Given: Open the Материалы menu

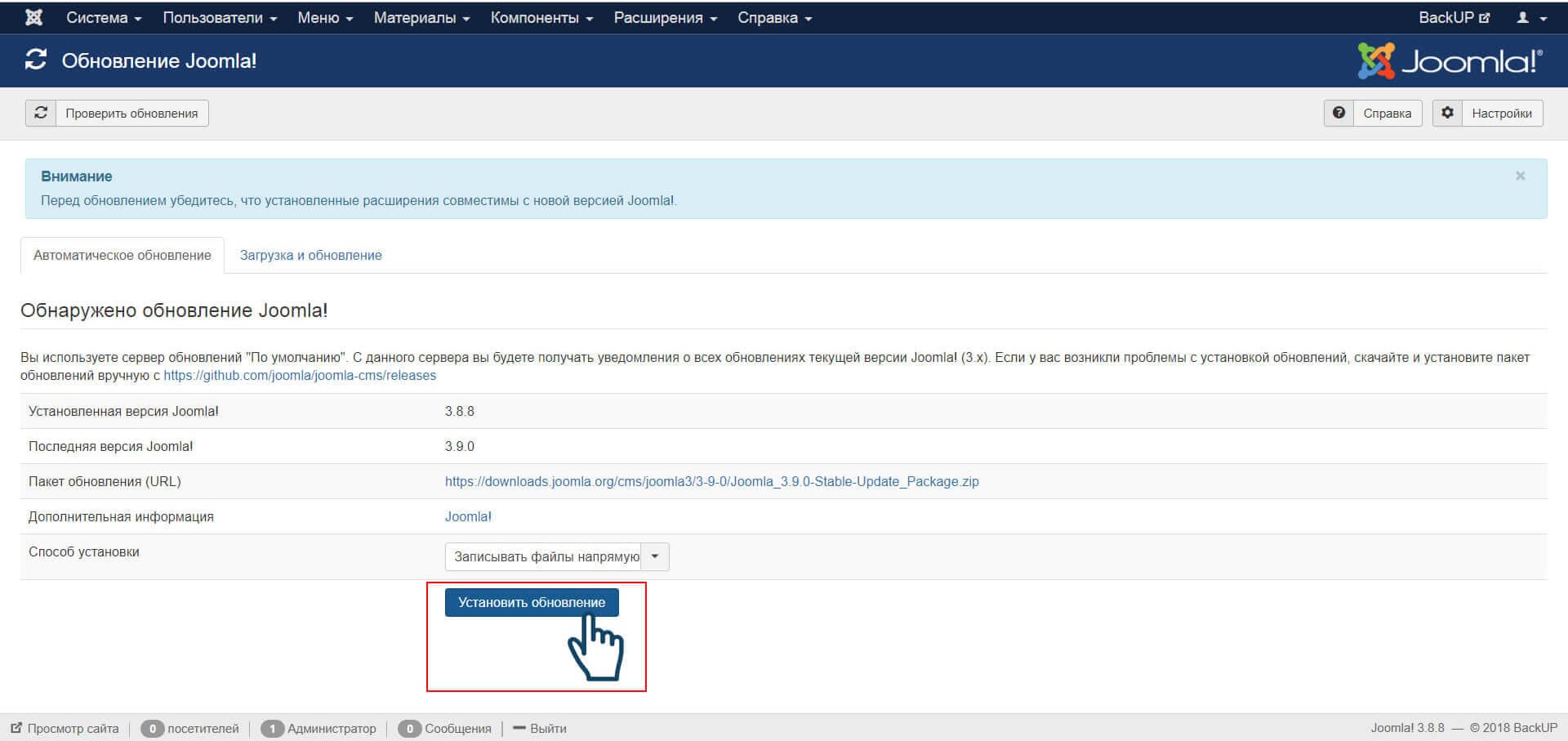Looking at the screenshot, I should [x=421, y=17].
